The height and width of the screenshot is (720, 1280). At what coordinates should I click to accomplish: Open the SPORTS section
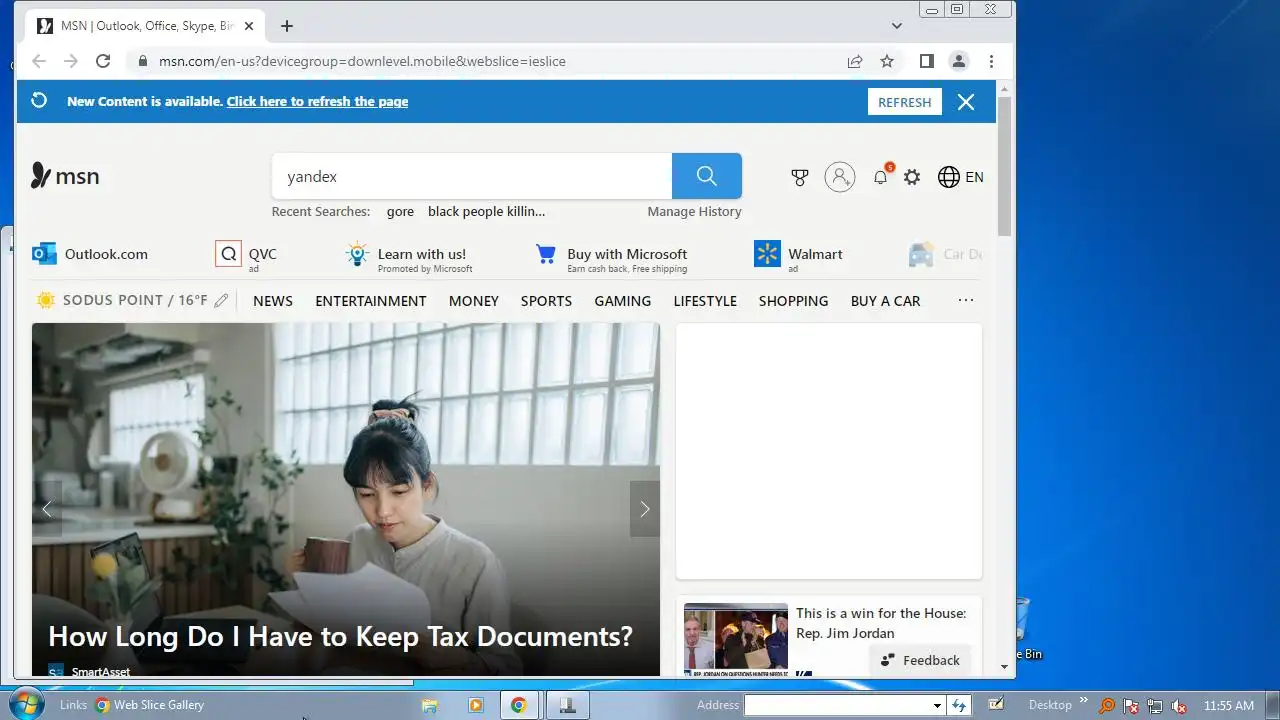[x=546, y=301]
